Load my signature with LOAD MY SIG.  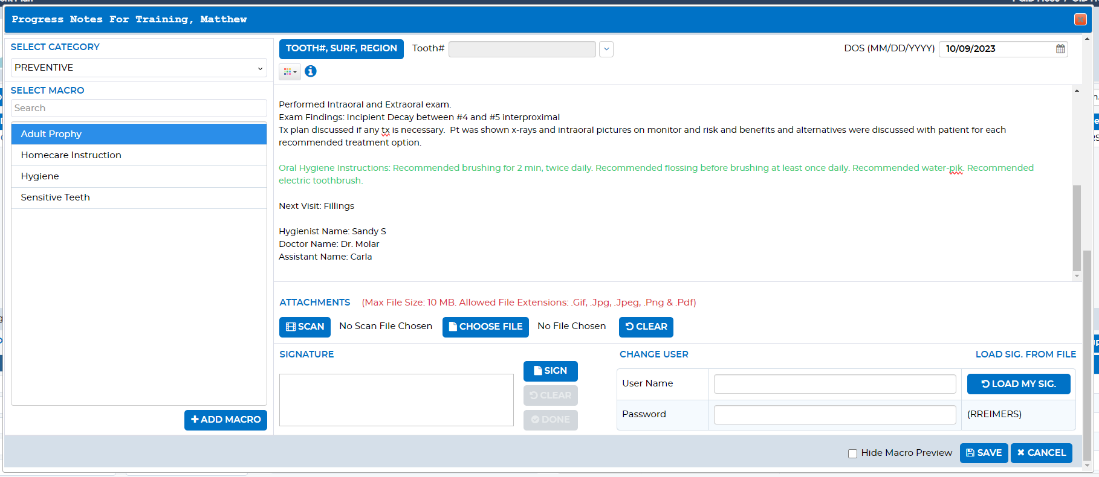(x=1018, y=384)
